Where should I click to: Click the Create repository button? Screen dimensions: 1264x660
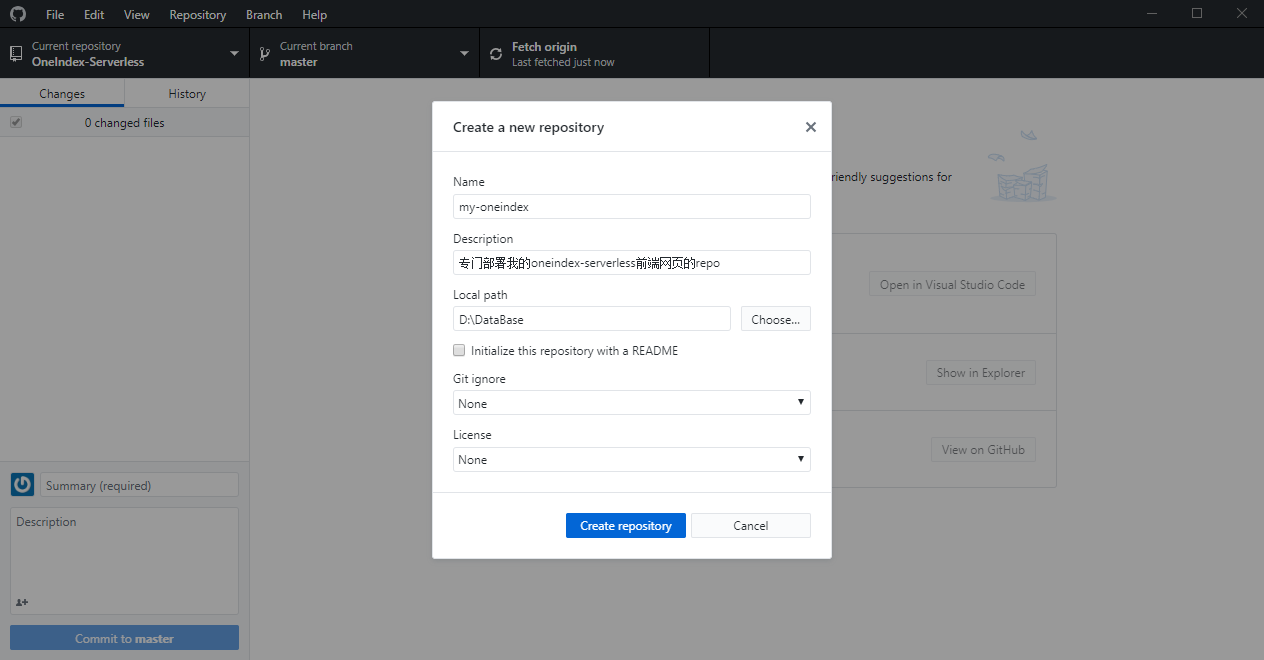625,525
